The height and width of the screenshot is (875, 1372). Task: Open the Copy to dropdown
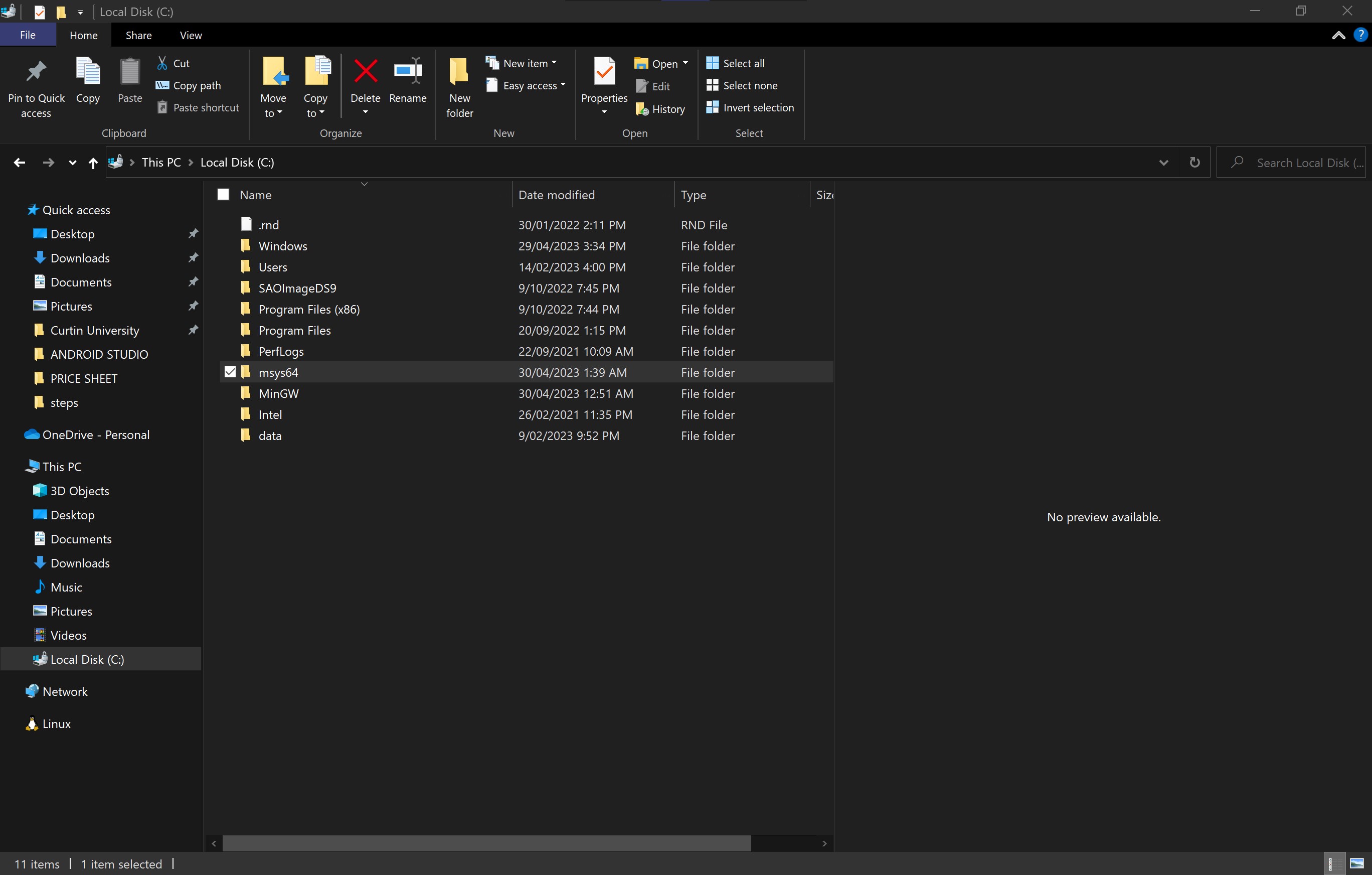coord(315,106)
